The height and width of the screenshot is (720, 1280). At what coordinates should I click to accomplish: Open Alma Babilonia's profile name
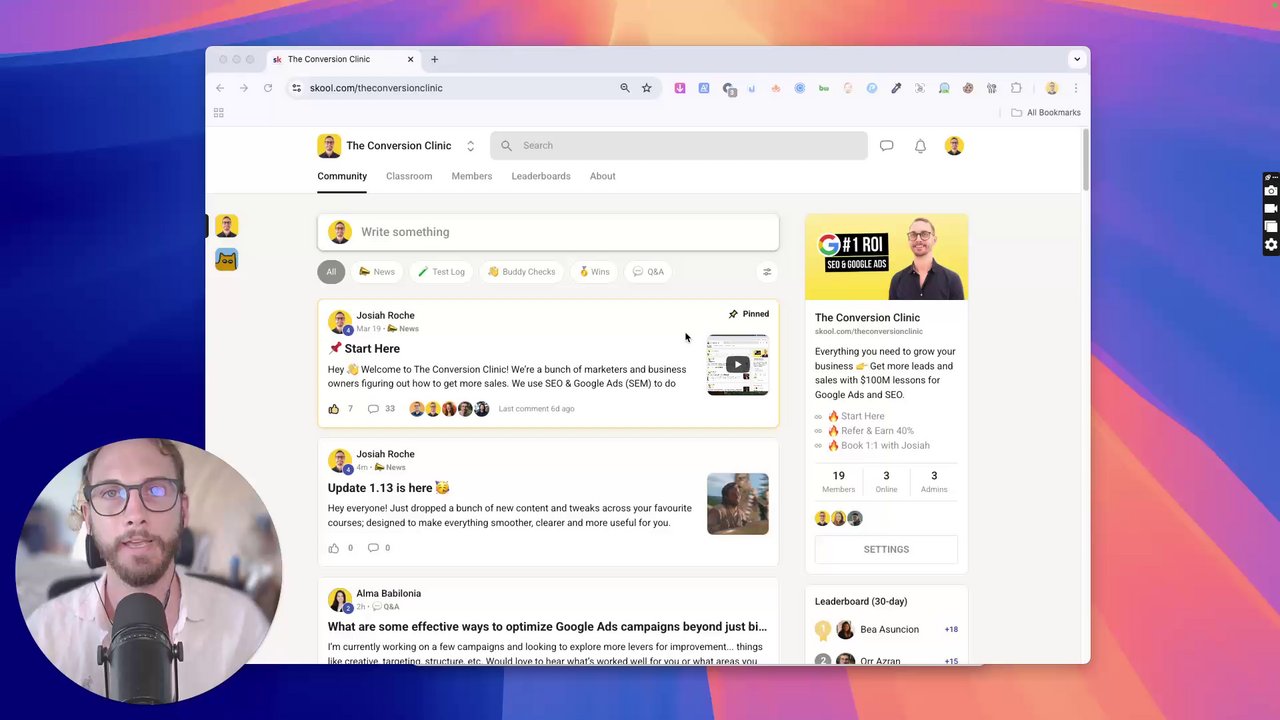click(x=389, y=594)
